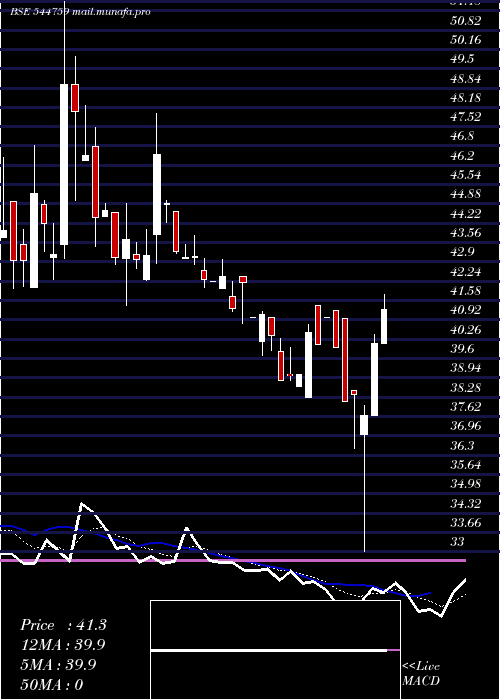The width and height of the screenshot is (500, 700).
Task: Click the MACD histogram box at bottom
Action: [x=275, y=650]
